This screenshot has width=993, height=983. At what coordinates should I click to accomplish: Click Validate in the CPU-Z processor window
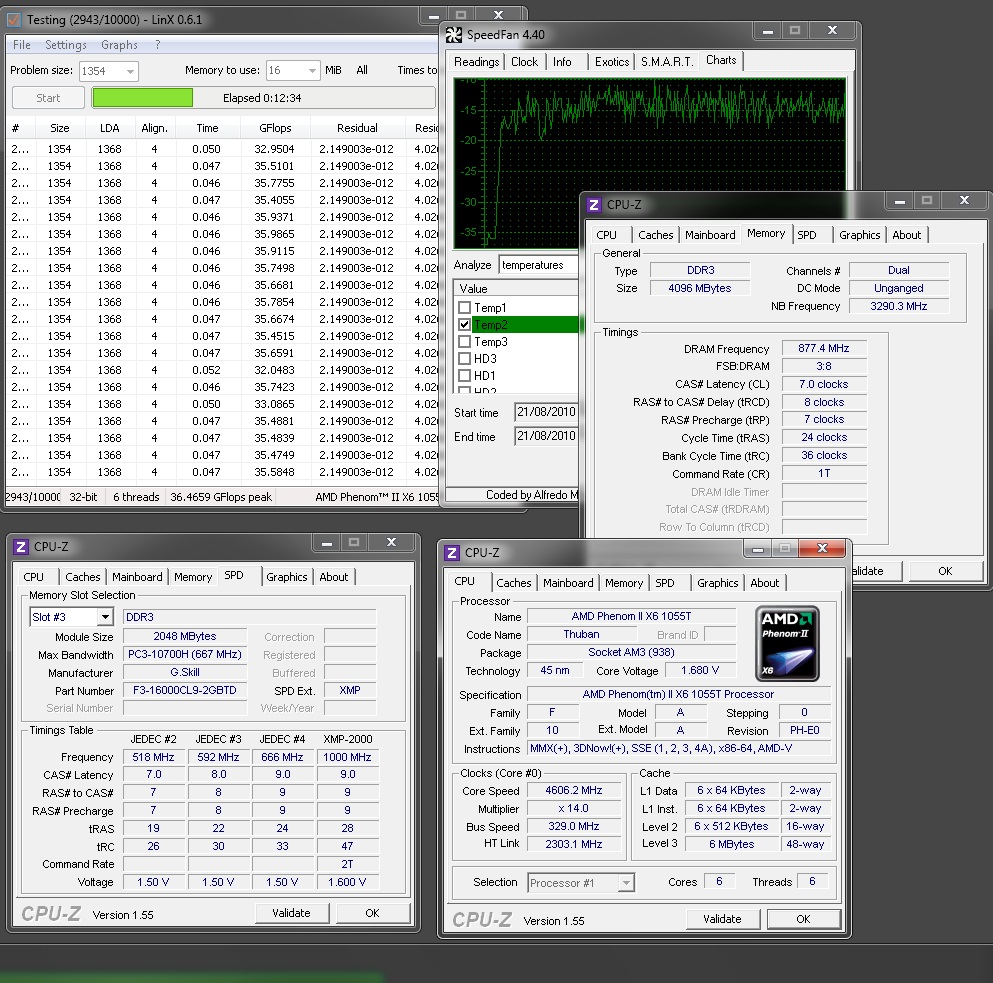coord(722,919)
